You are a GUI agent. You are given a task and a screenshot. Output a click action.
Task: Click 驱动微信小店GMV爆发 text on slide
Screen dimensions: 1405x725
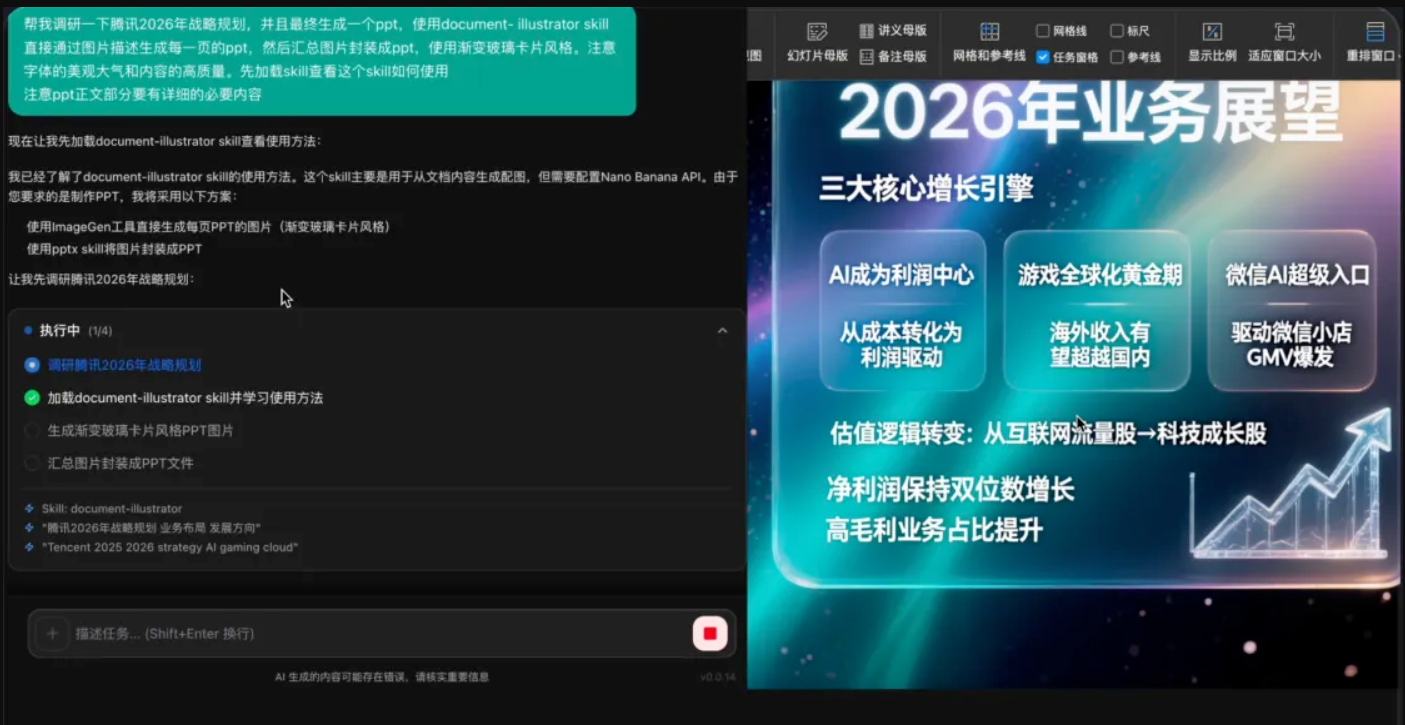1291,345
